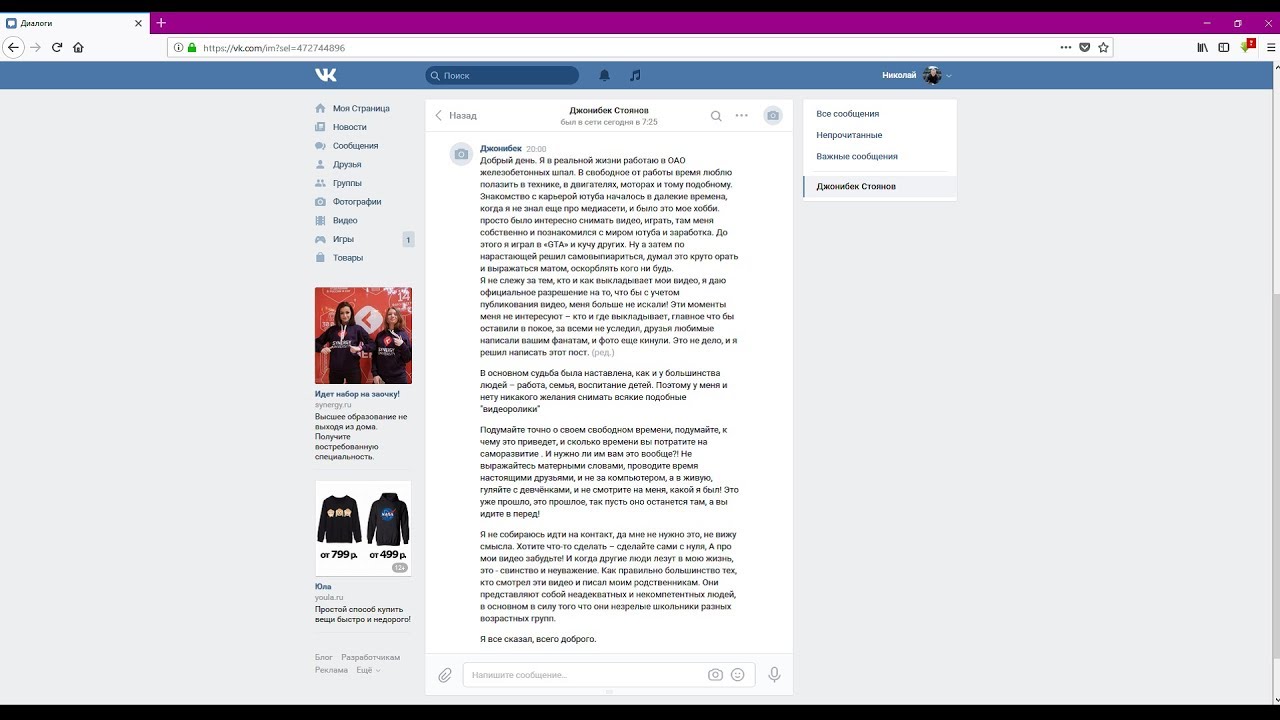Open Фотографии in sidebar
Image resolution: width=1280 pixels, height=720 pixels.
357,202
